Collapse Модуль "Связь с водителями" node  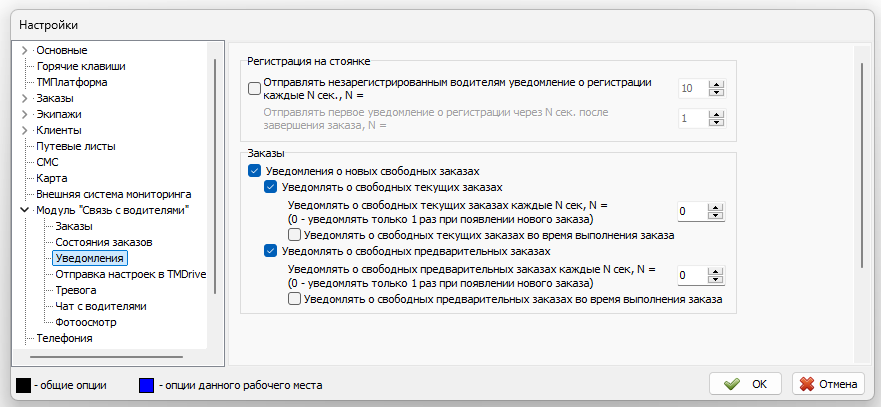coord(24,210)
